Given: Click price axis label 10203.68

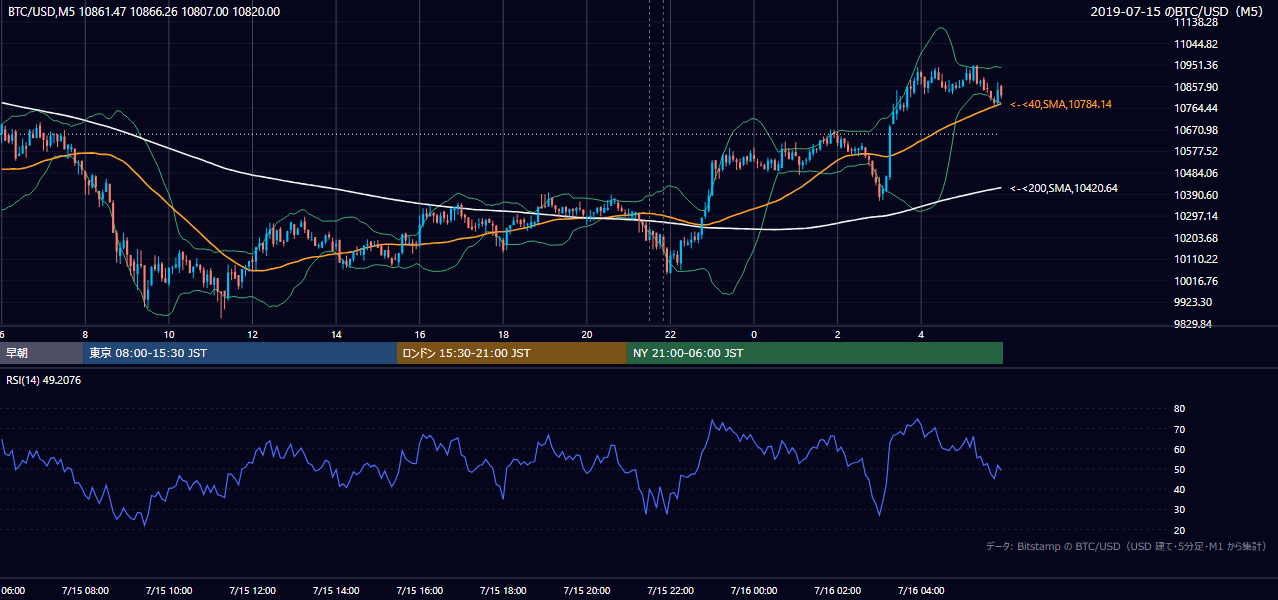Looking at the screenshot, I should [1195, 238].
